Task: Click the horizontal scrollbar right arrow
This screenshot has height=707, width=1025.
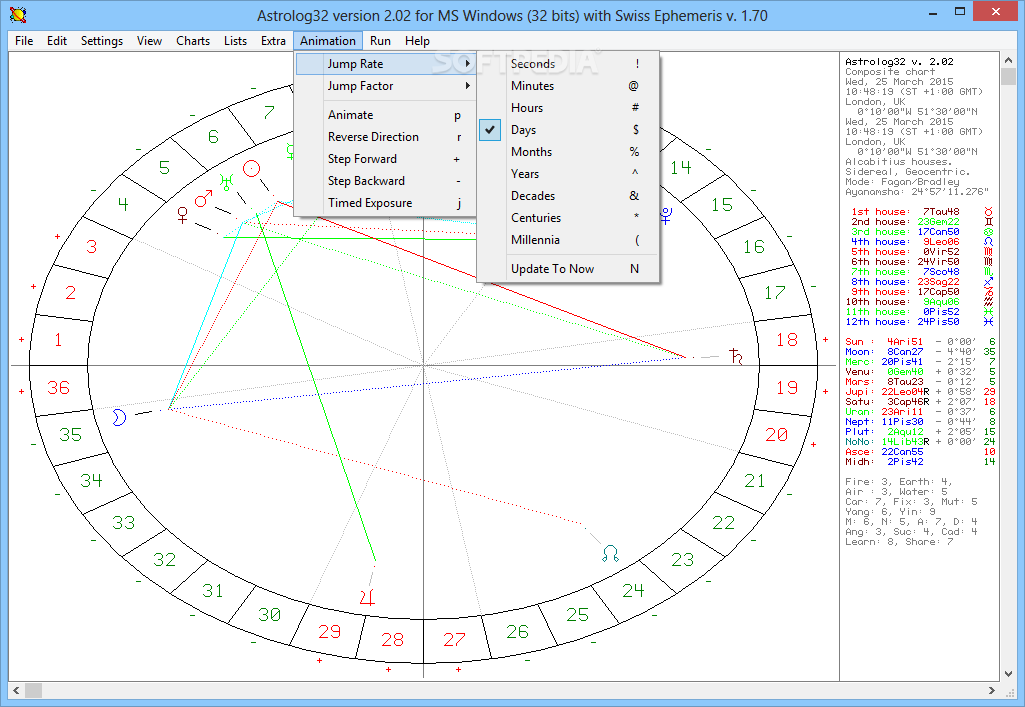Action: pyautogui.click(x=992, y=690)
